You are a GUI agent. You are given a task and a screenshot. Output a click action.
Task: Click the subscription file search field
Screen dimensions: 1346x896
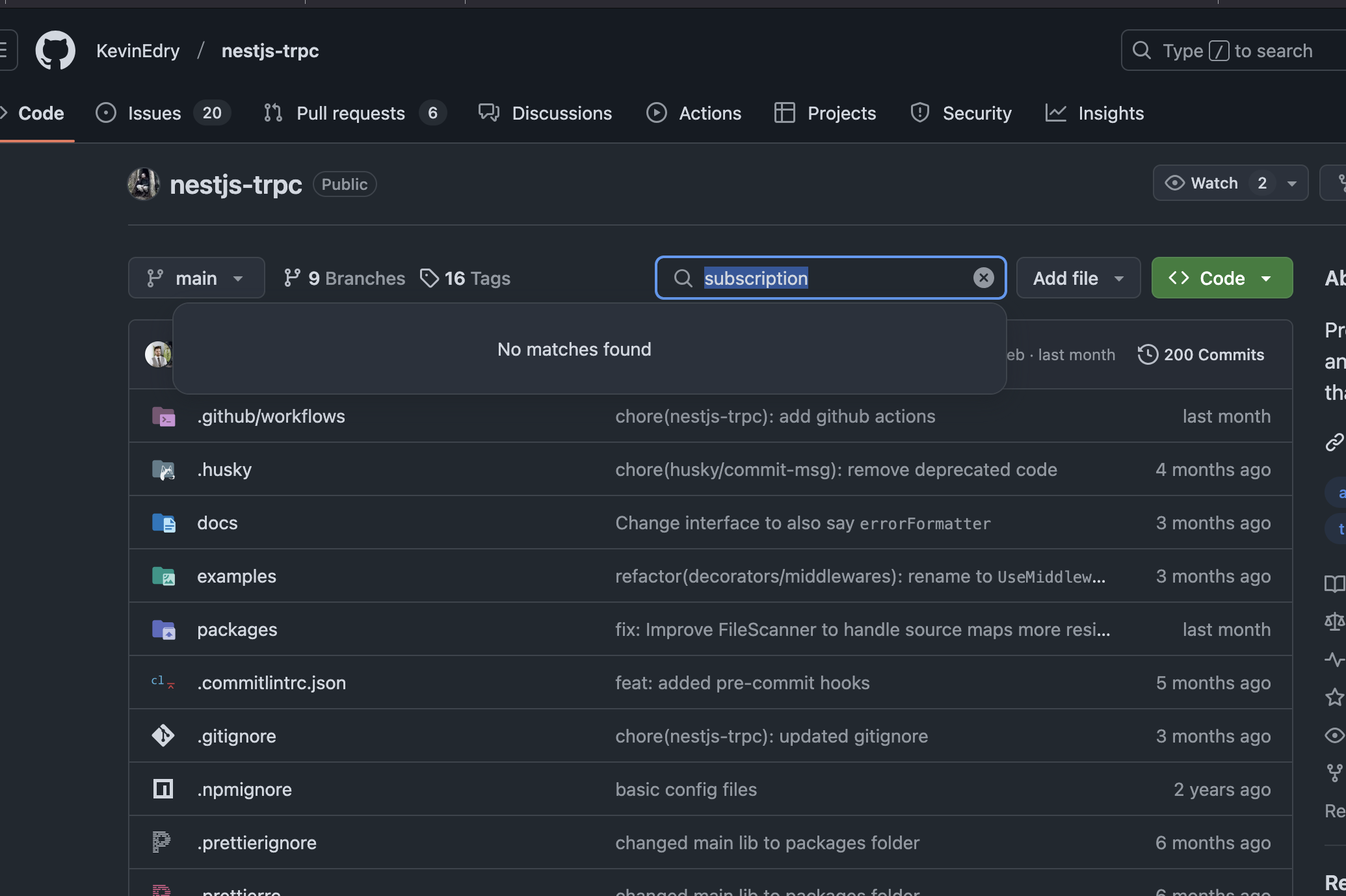(831, 278)
